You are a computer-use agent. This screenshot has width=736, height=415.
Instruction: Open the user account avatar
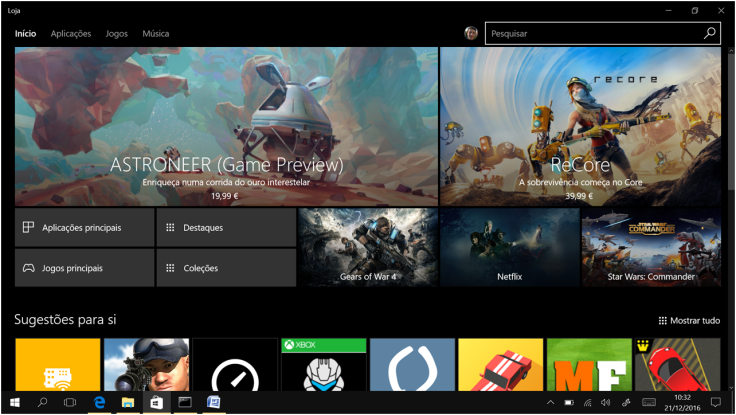point(471,33)
